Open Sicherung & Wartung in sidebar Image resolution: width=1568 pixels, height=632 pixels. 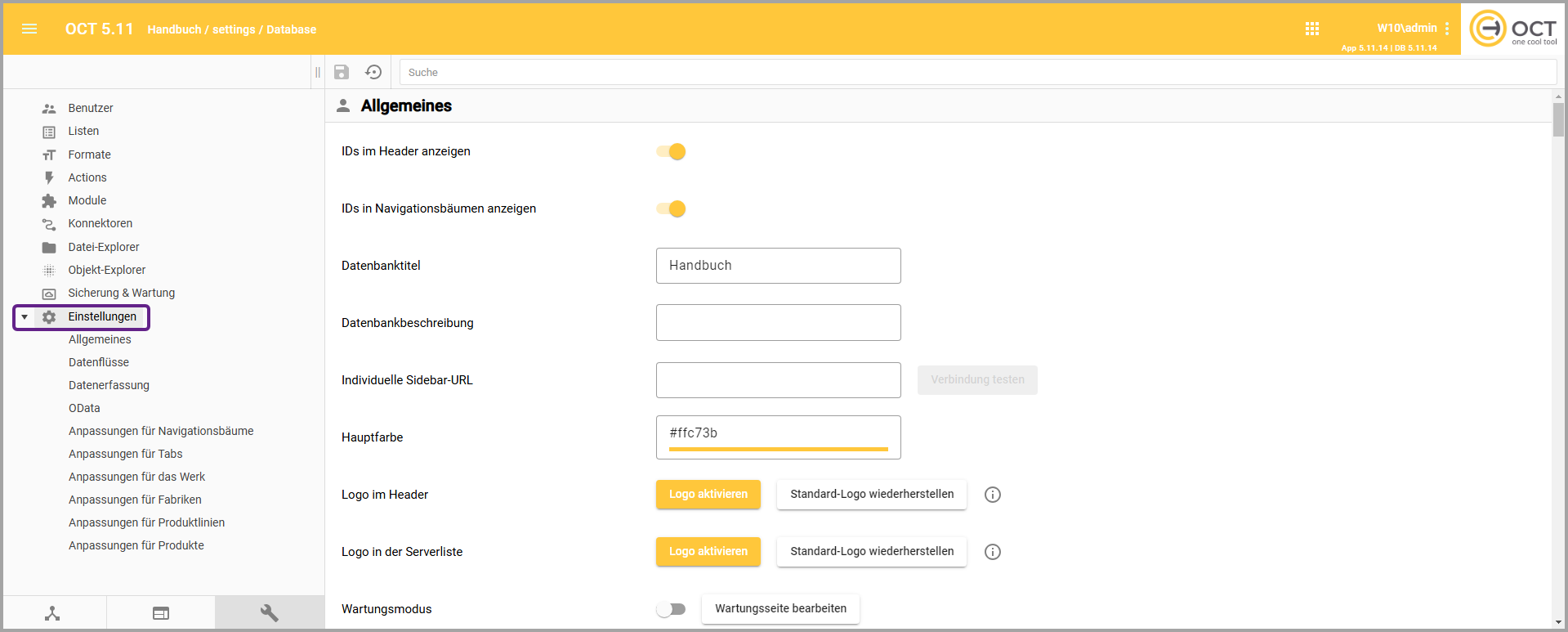pyautogui.click(x=121, y=293)
